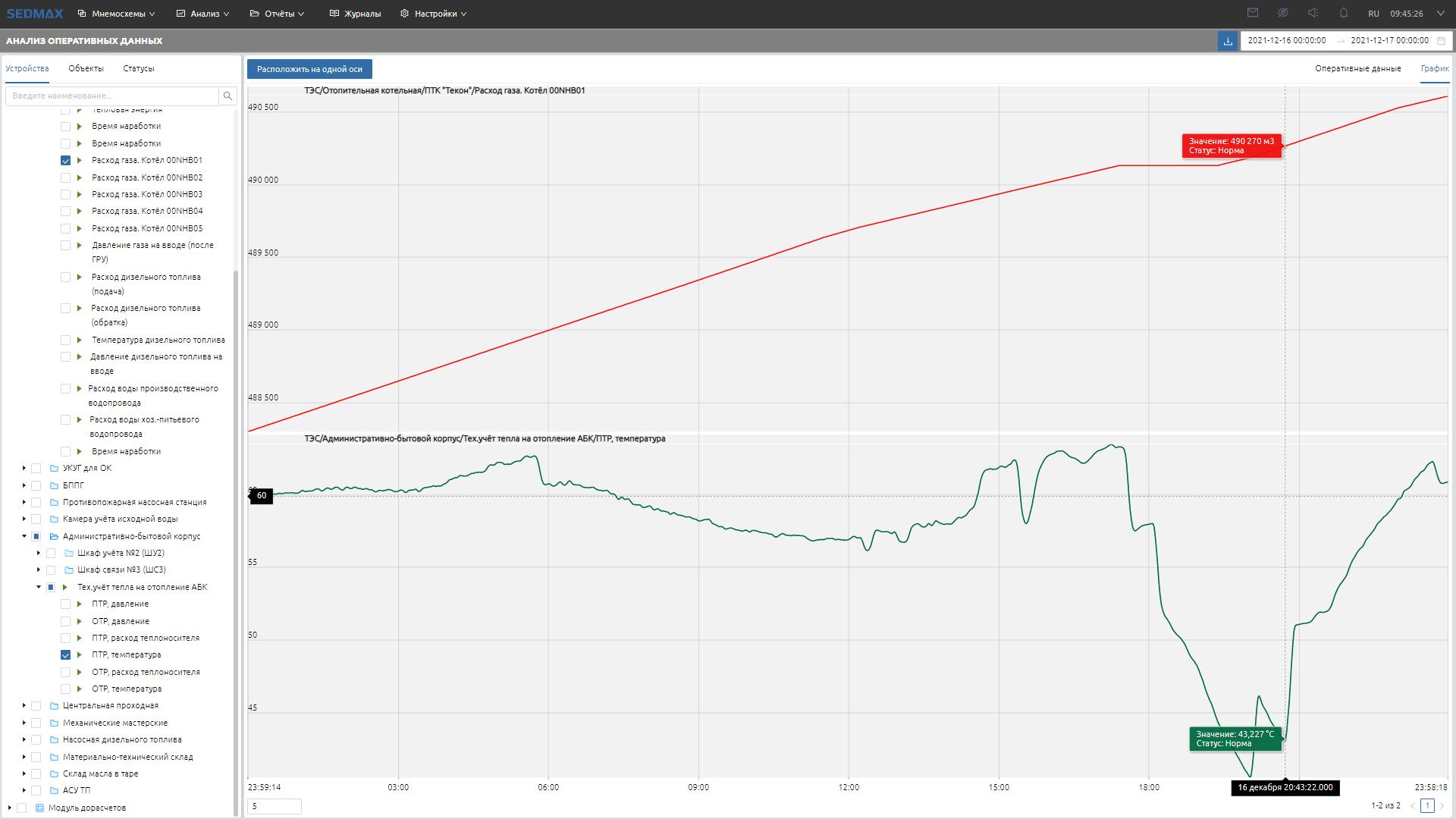The width and height of the screenshot is (1456, 819).
Task: Collapse Административно-бытовой корпус folder
Action: (24, 536)
